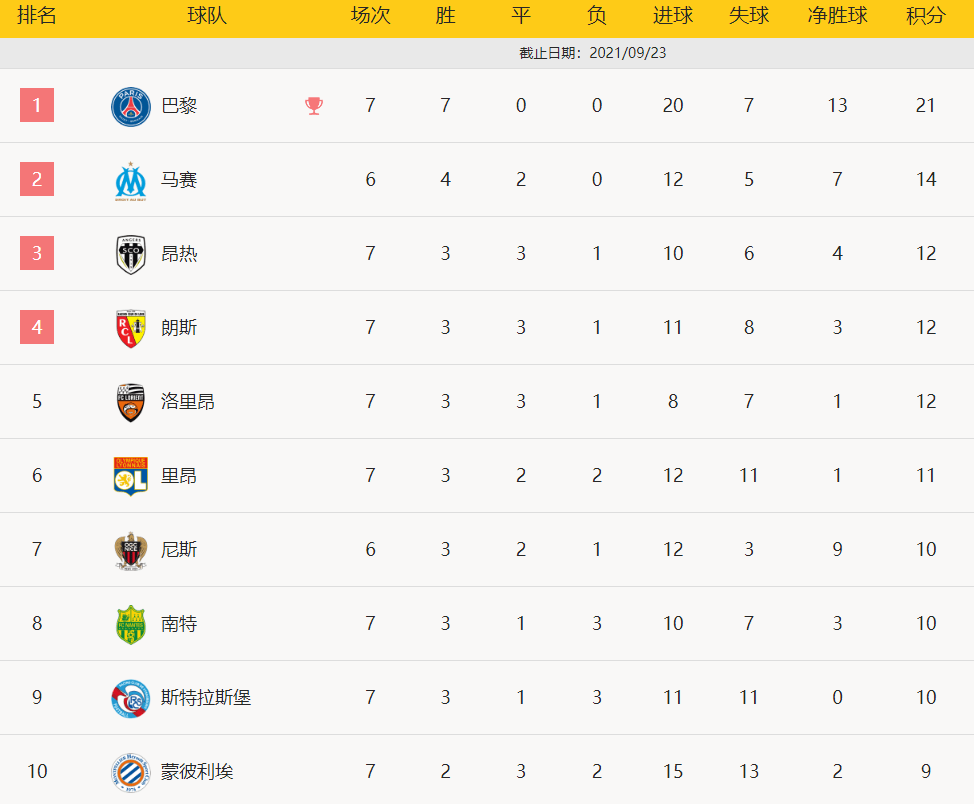This screenshot has height=804, width=974.
Task: Click the FC Lorient club crest
Action: pos(130,402)
